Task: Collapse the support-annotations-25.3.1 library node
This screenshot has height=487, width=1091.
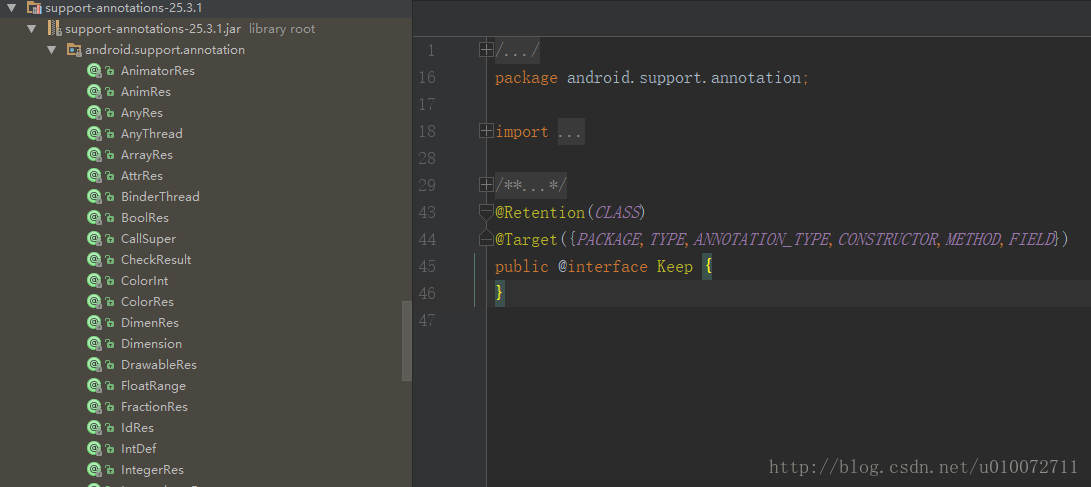Action: point(11,8)
